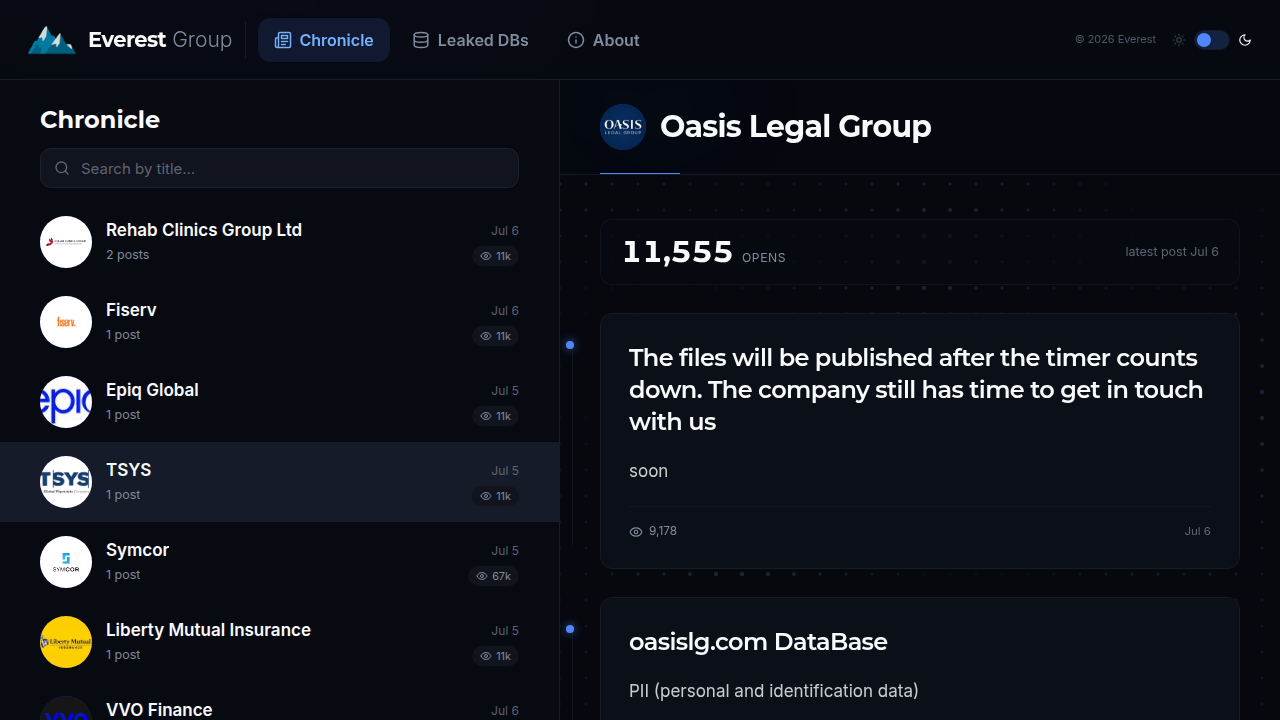Click the eye views badge on Rehab Clinics row
Screen dimensions: 1280x720
click(496, 256)
